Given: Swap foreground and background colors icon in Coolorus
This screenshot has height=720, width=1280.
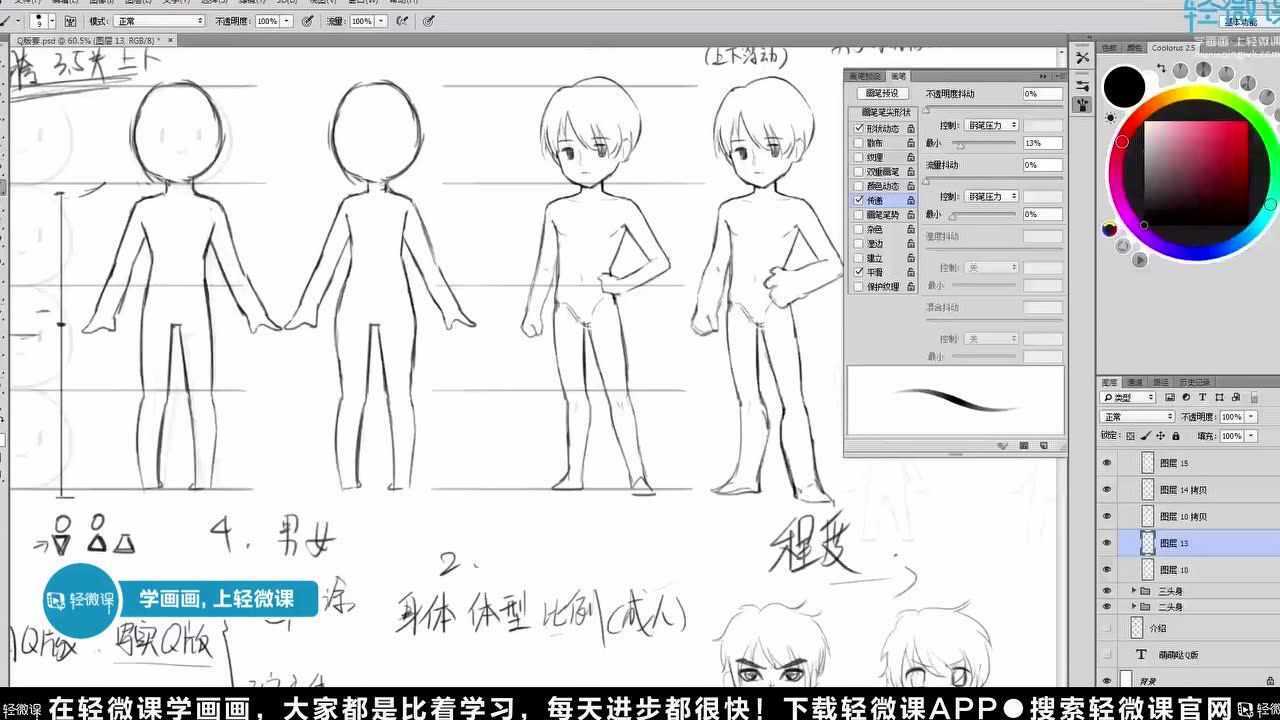Looking at the screenshot, I should tap(1161, 68).
